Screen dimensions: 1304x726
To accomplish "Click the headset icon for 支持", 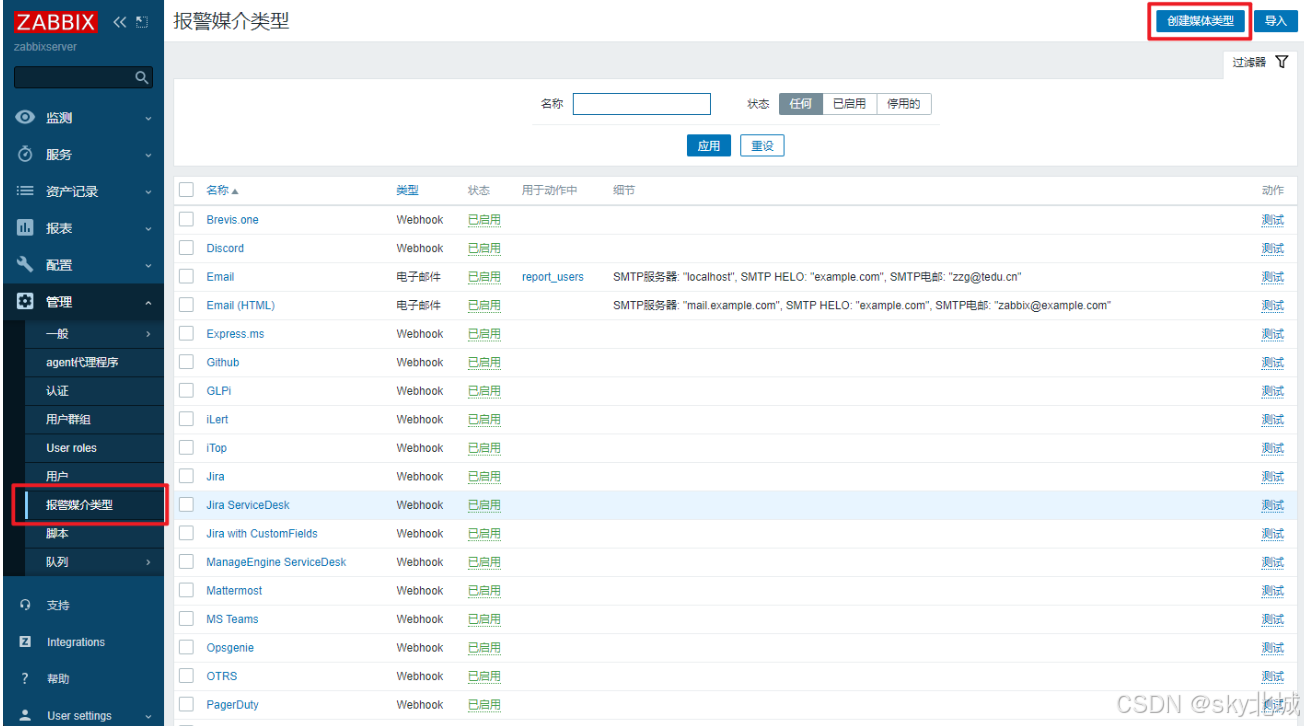I will [x=25, y=605].
